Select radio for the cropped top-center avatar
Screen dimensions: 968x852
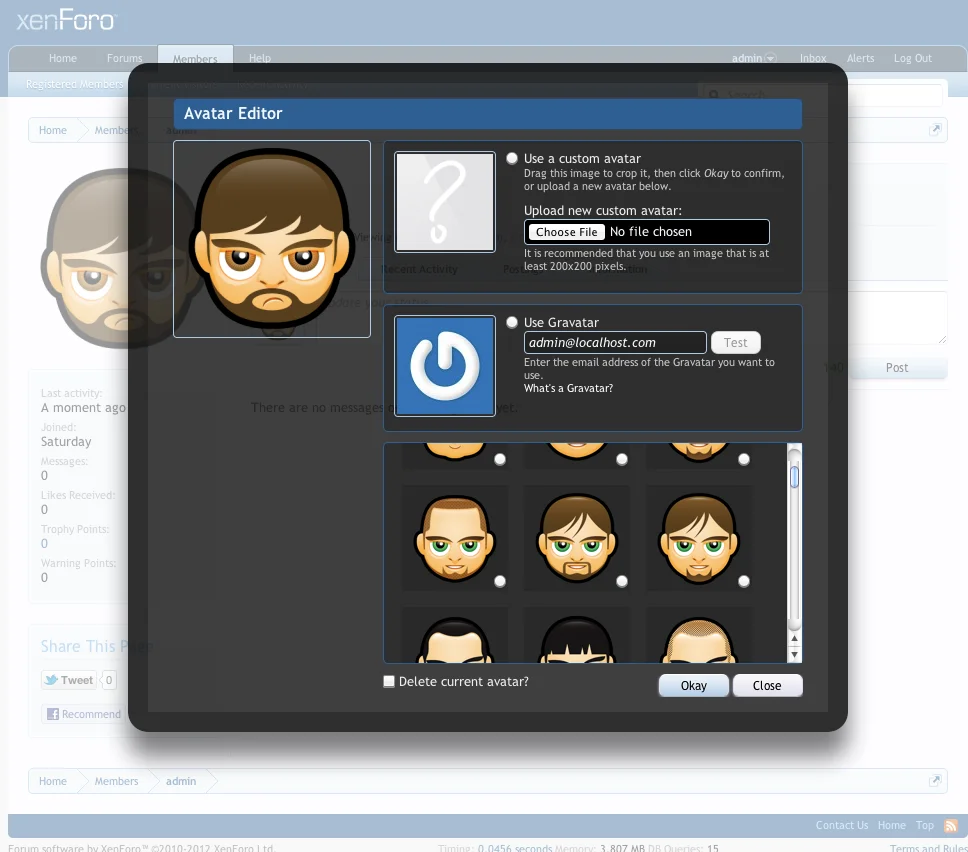(x=622, y=459)
